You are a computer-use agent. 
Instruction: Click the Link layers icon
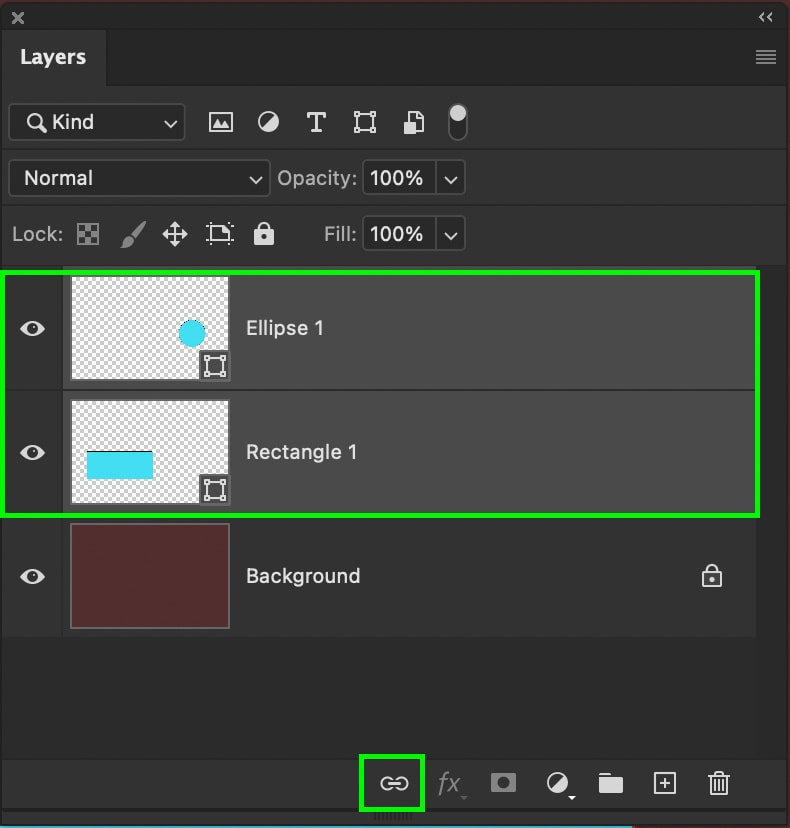click(x=394, y=783)
